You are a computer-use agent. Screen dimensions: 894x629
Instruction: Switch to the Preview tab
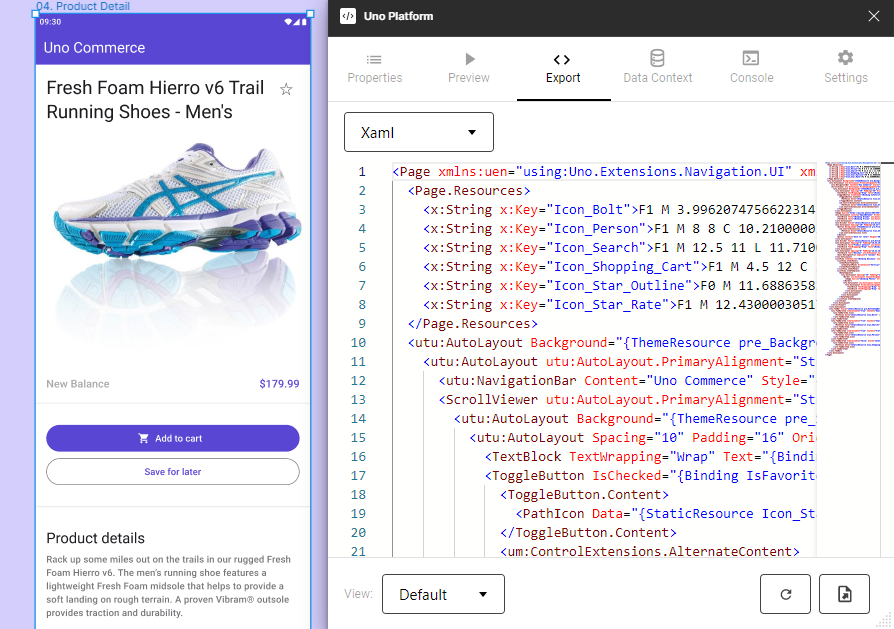click(469, 68)
